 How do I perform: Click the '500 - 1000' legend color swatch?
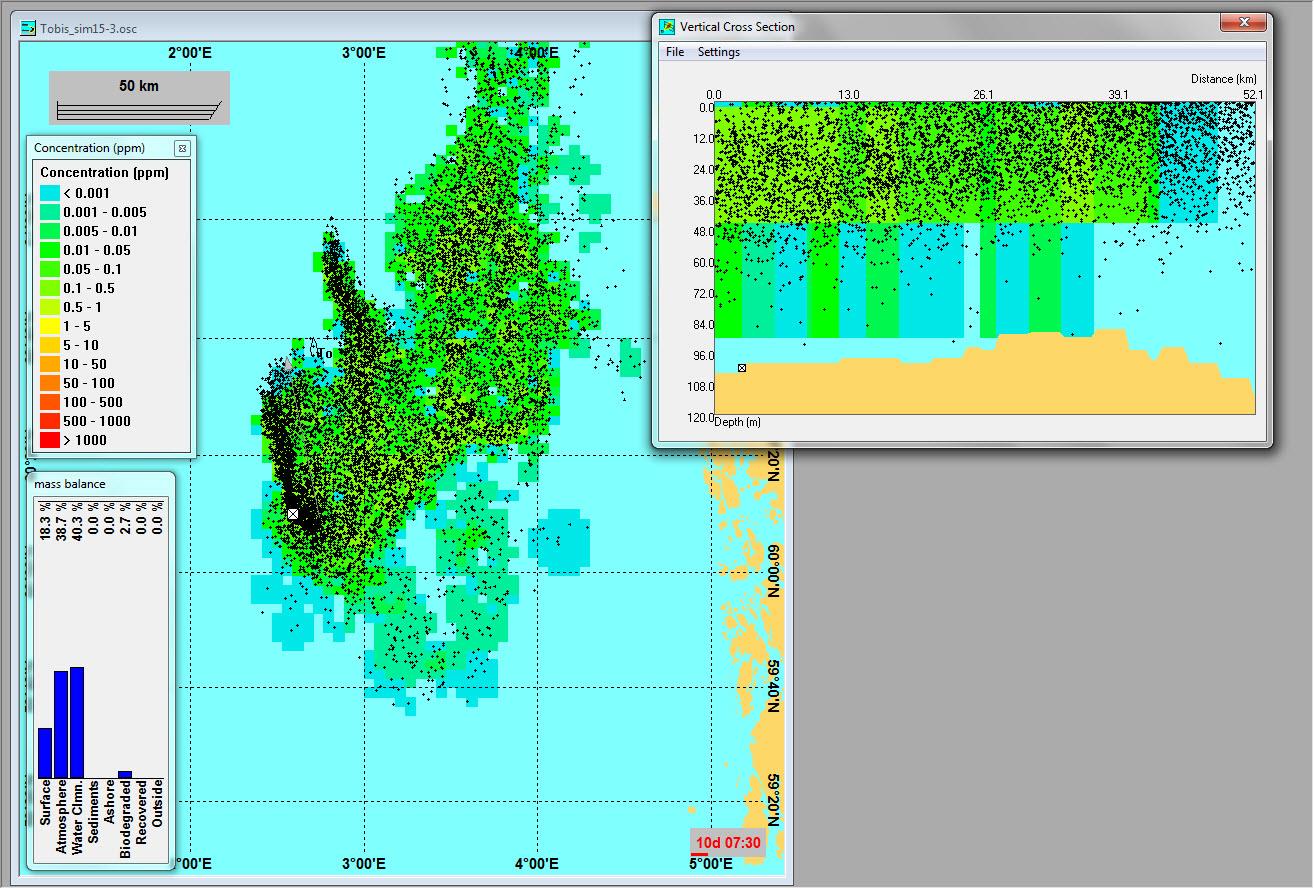point(49,421)
